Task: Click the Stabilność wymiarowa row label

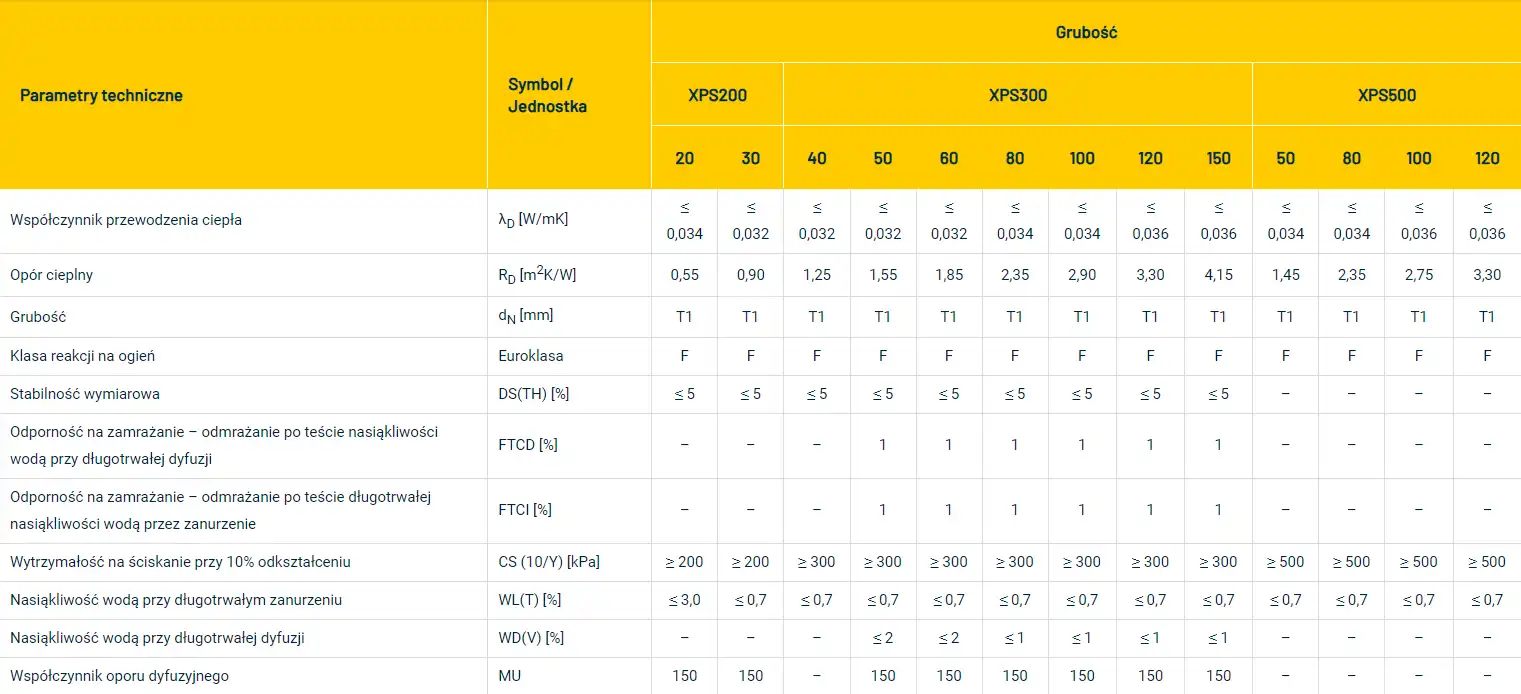Action: (x=85, y=394)
